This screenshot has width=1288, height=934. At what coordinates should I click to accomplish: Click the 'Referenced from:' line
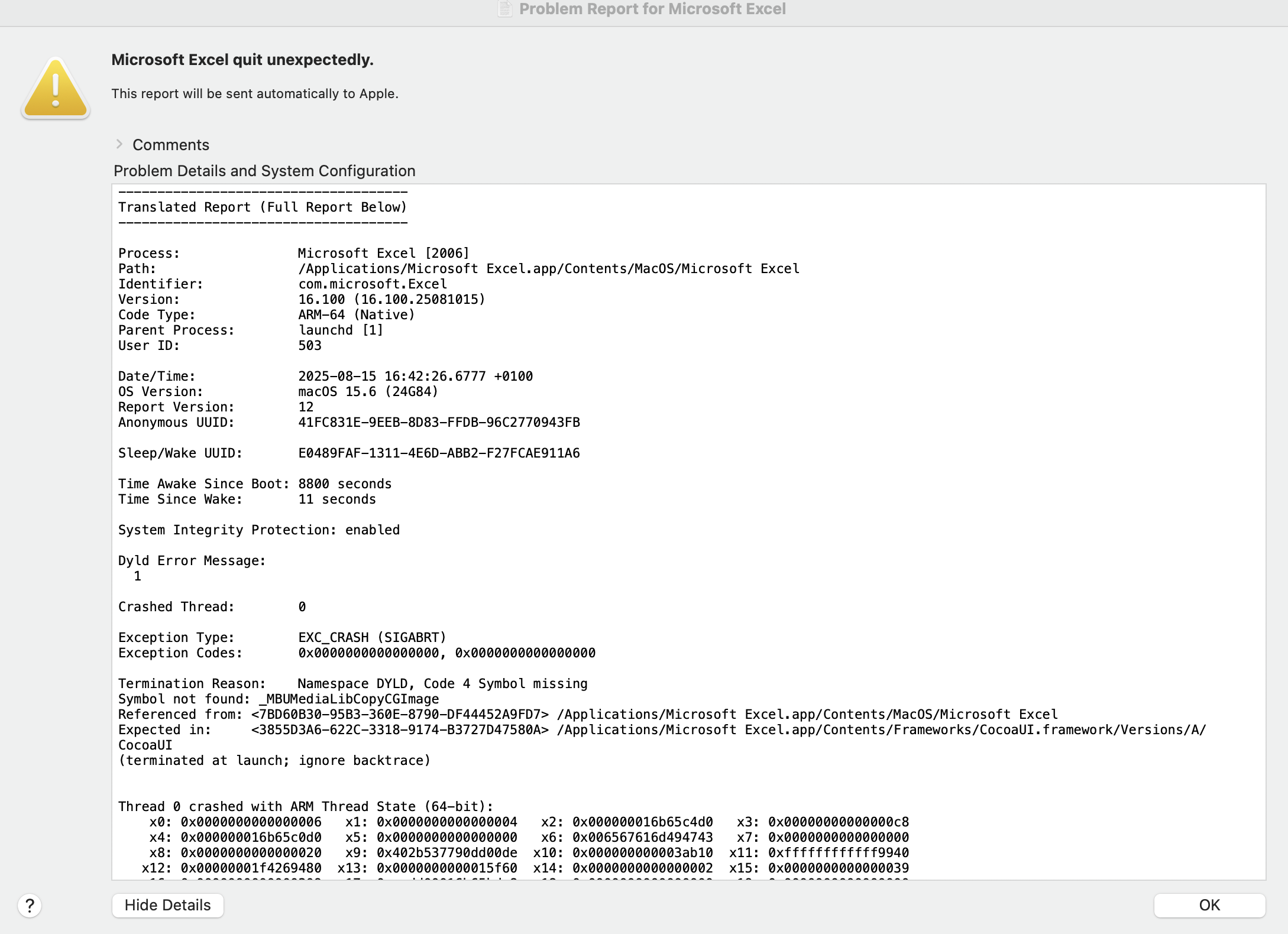tap(588, 714)
